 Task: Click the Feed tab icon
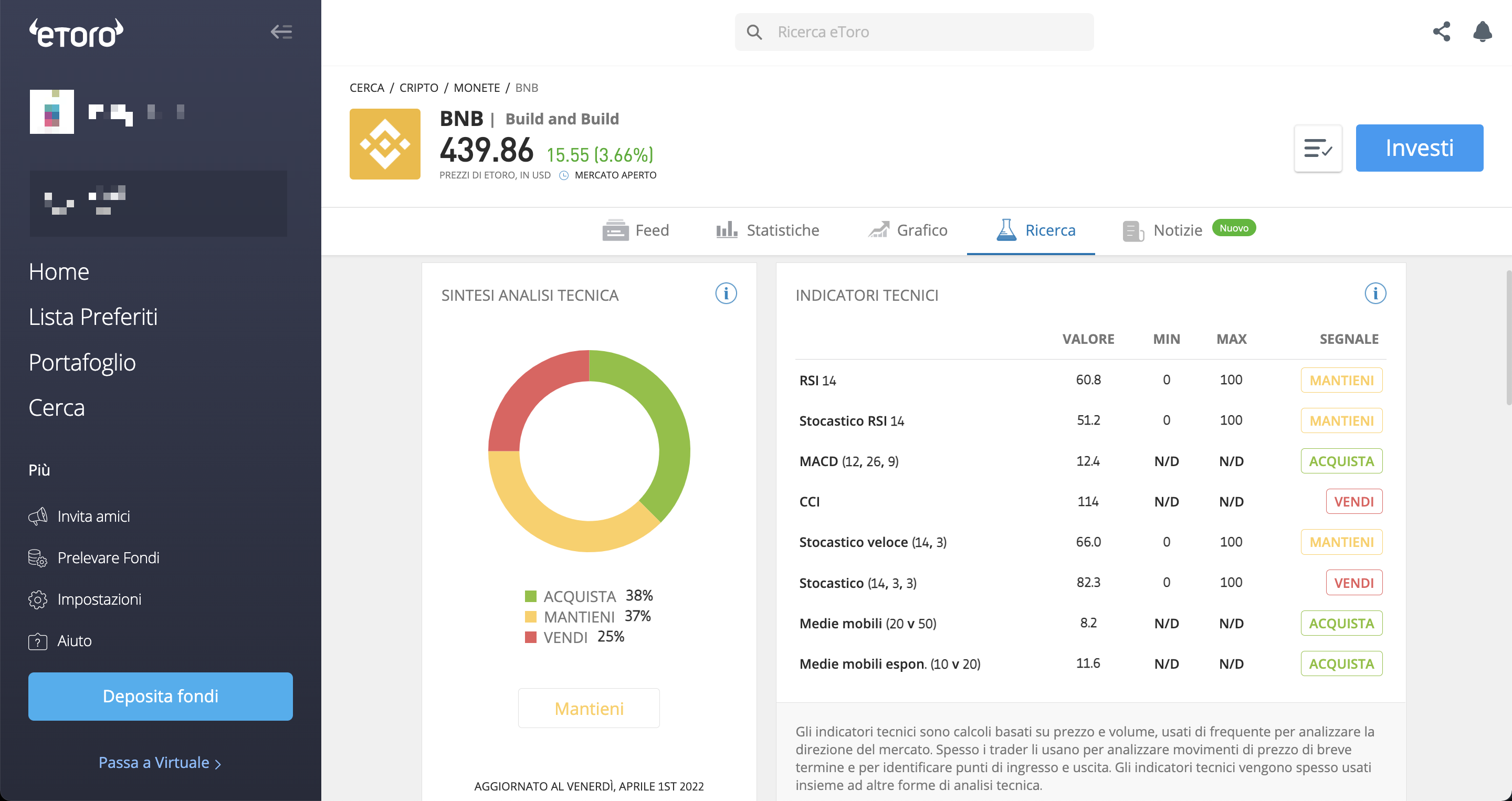[x=615, y=230]
